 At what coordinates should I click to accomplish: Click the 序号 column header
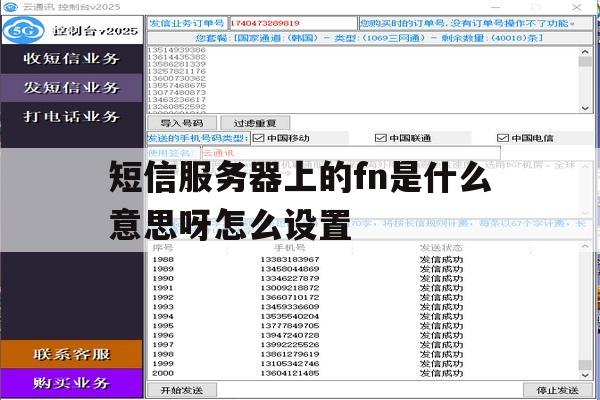pos(163,248)
